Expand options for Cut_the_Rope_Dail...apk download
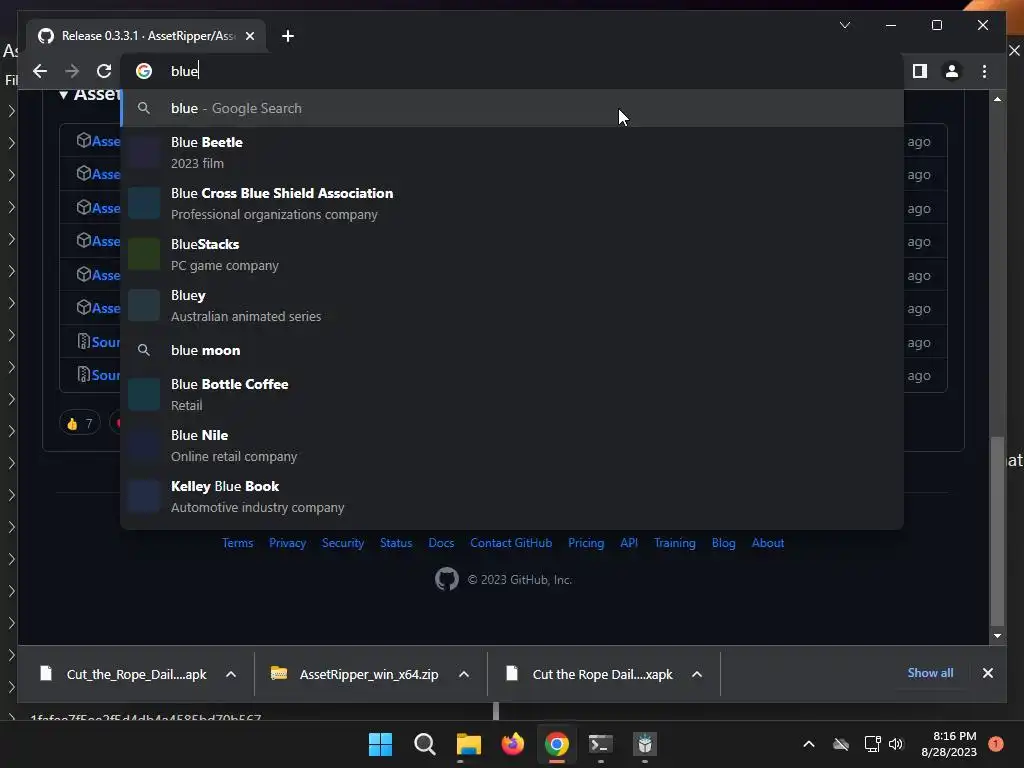 click(x=231, y=674)
